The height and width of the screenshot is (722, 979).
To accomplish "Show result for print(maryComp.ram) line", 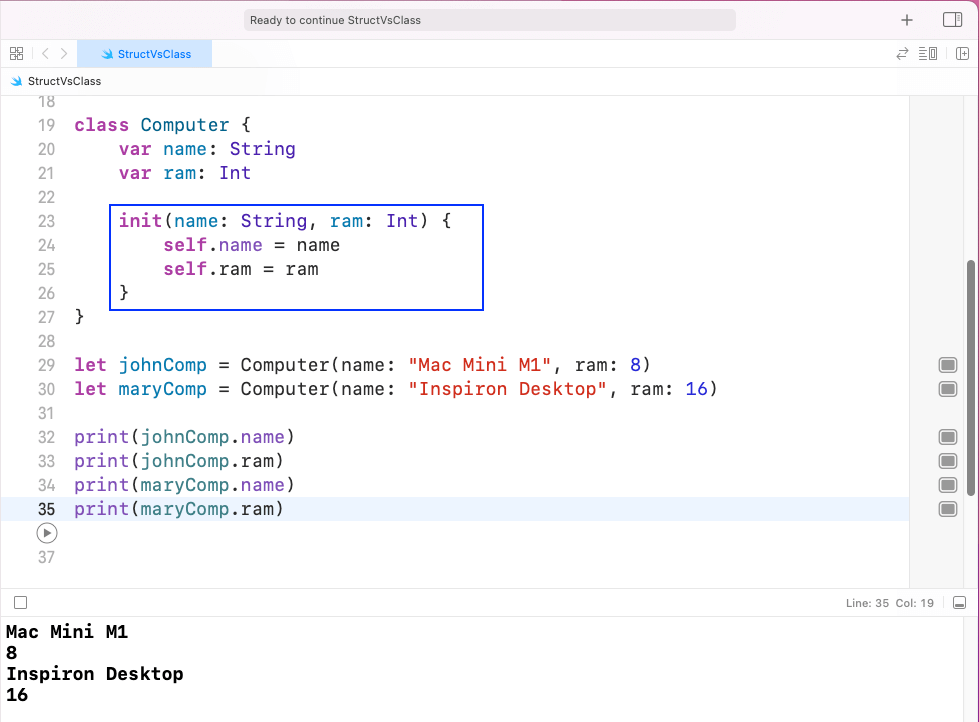I will (948, 510).
